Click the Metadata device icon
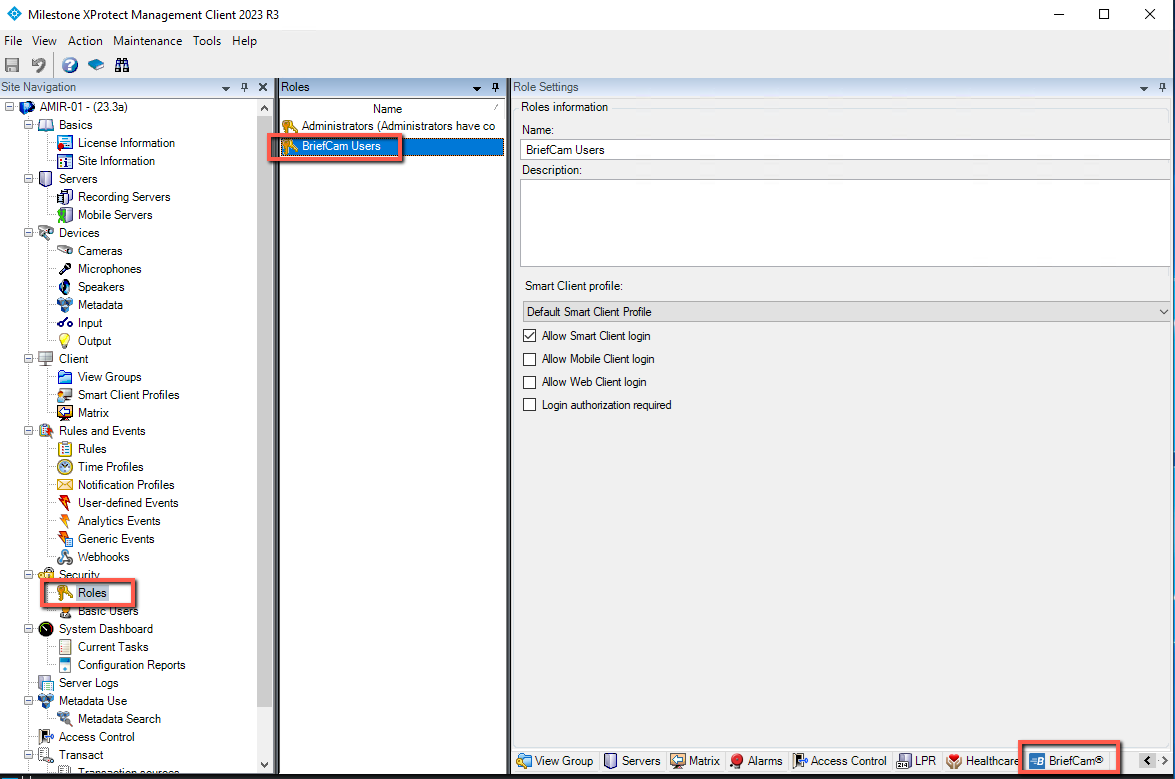 (x=65, y=305)
